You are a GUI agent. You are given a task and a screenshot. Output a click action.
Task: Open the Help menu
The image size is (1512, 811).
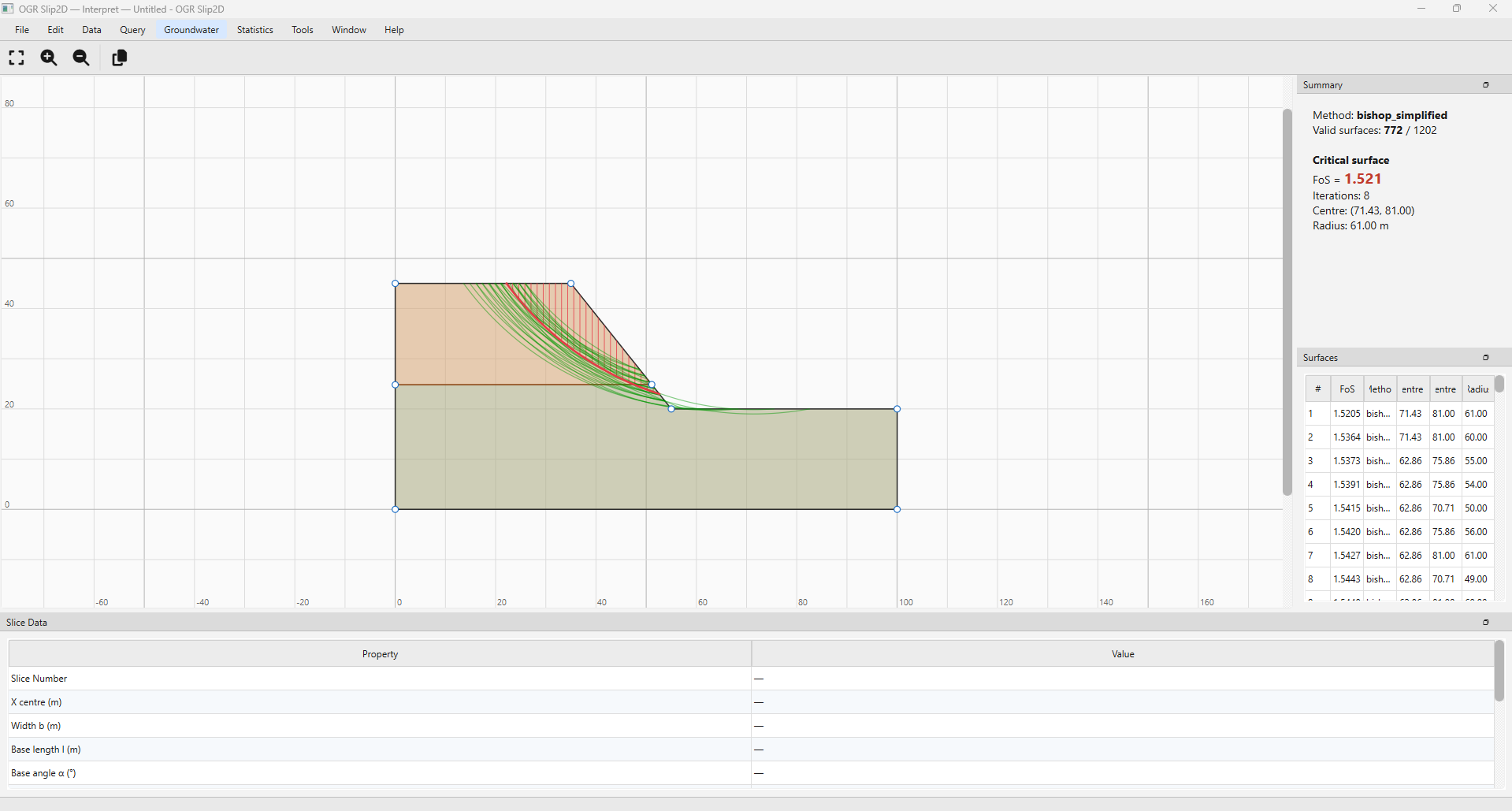(x=393, y=29)
